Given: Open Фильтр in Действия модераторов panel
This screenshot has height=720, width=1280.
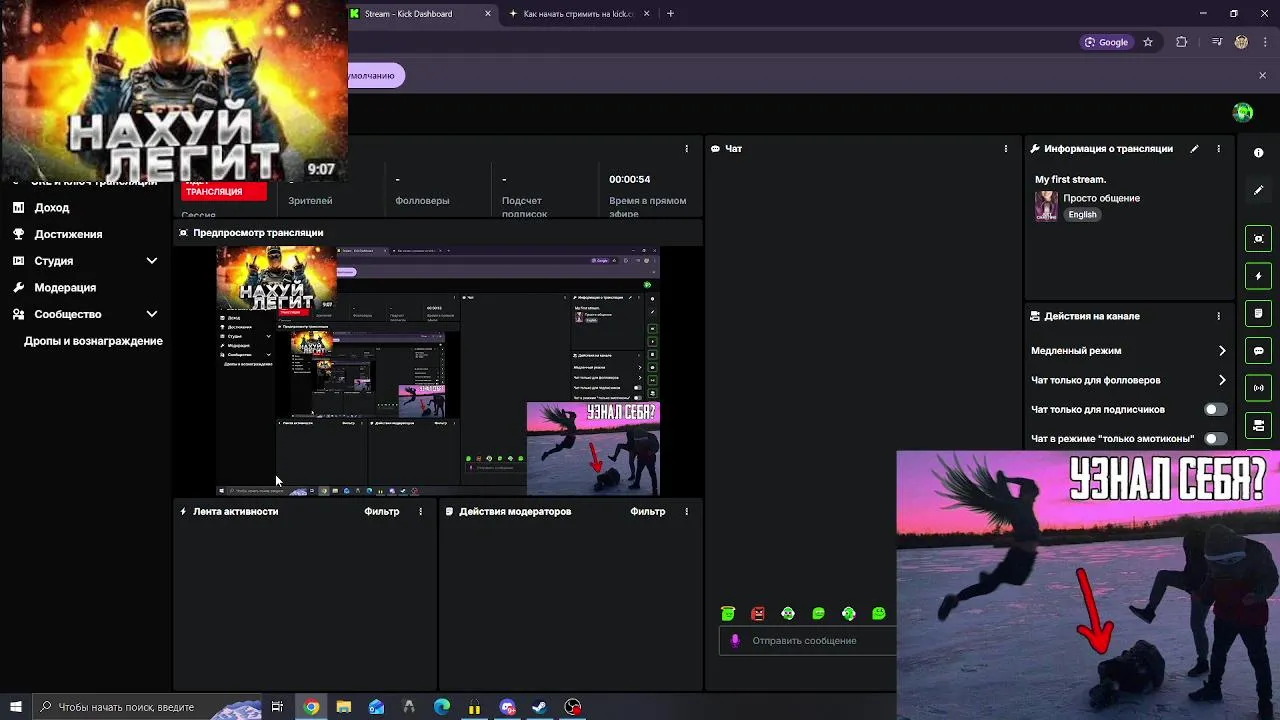Looking at the screenshot, I should point(647,511).
